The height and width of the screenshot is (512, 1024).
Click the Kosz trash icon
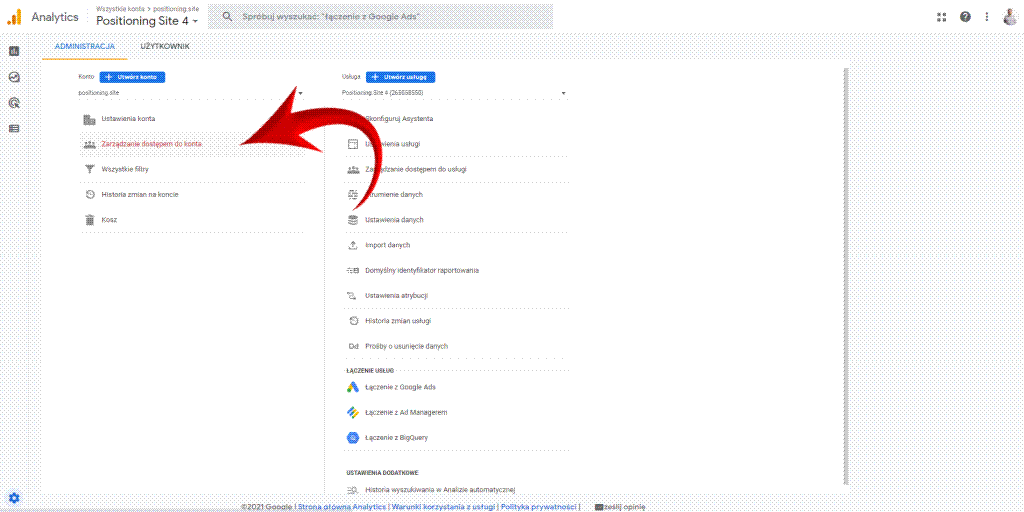click(90, 220)
